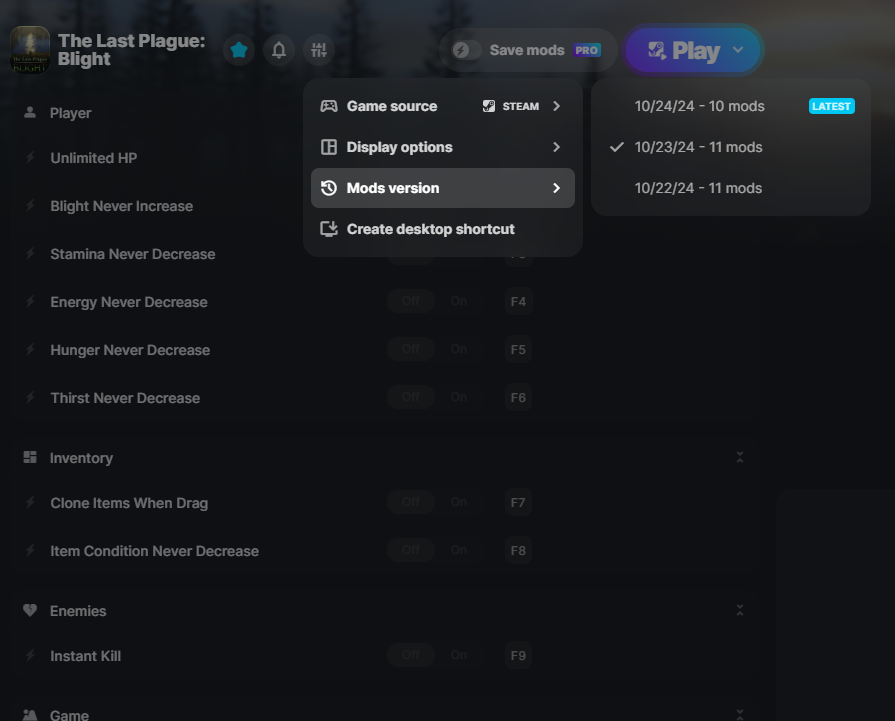
Task: Toggle the Save mods switch
Action: click(466, 50)
